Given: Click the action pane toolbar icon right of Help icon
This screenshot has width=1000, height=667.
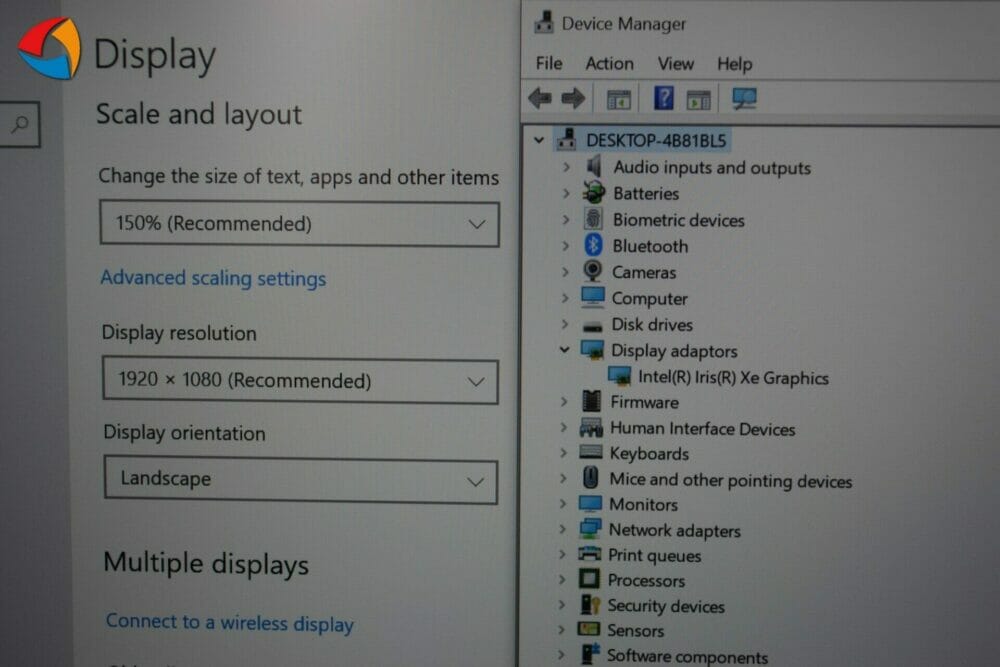Looking at the screenshot, I should (698, 99).
